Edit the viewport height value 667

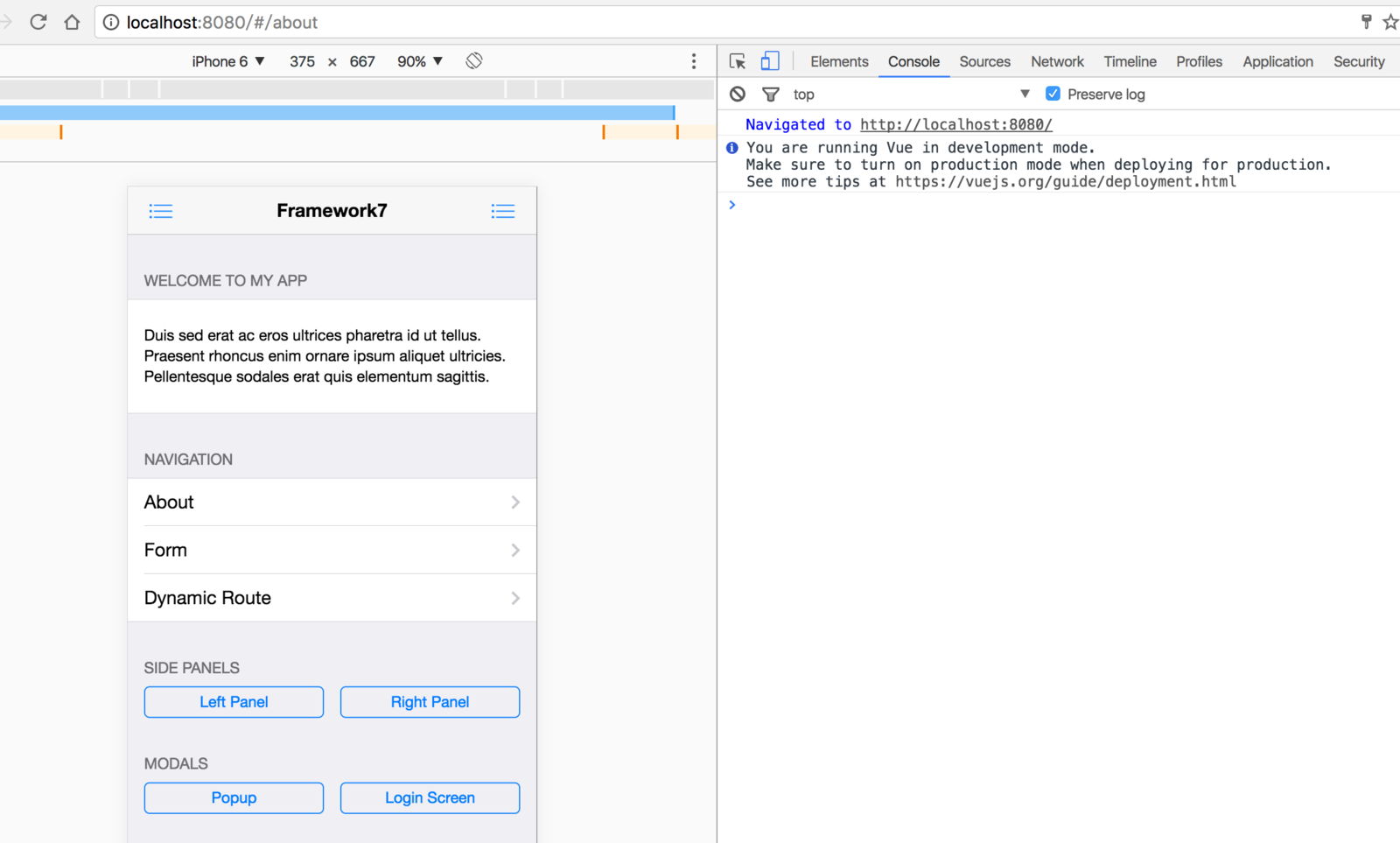click(x=362, y=61)
